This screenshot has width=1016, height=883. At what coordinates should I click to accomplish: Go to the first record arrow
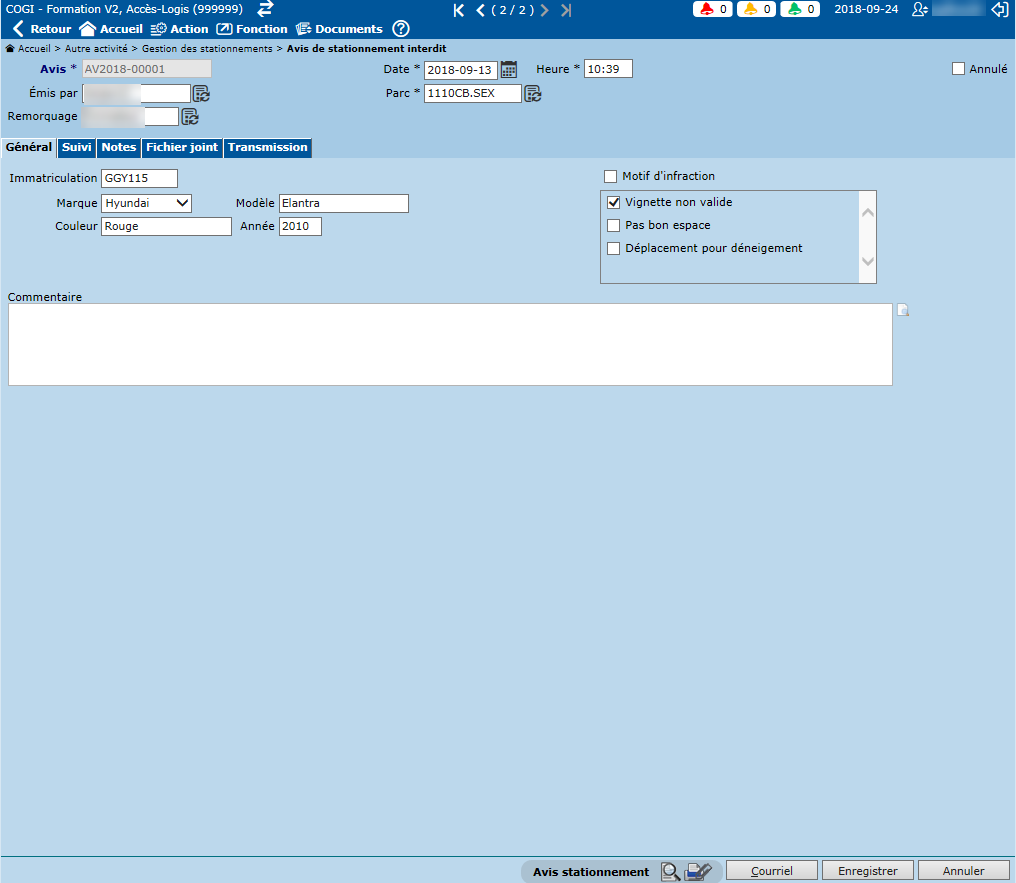tap(459, 10)
